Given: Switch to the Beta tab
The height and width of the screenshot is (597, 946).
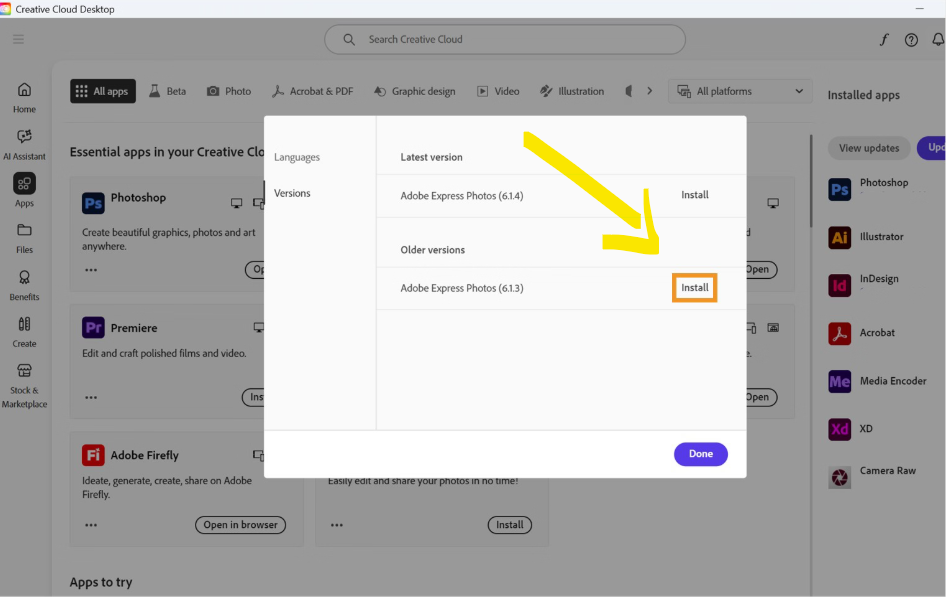Looking at the screenshot, I should (168, 91).
